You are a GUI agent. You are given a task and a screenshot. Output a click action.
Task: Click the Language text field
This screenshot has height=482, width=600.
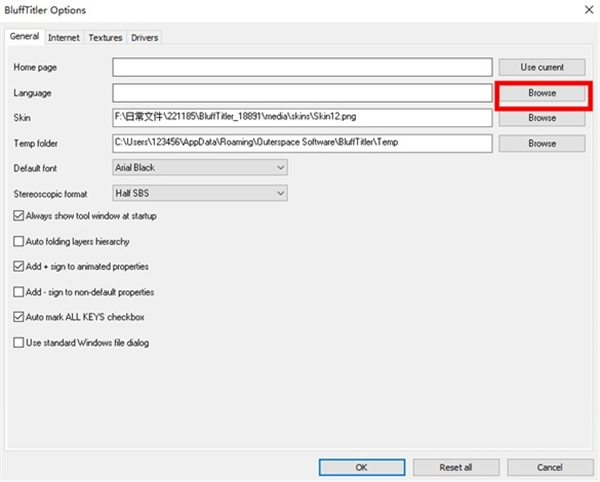click(302, 93)
